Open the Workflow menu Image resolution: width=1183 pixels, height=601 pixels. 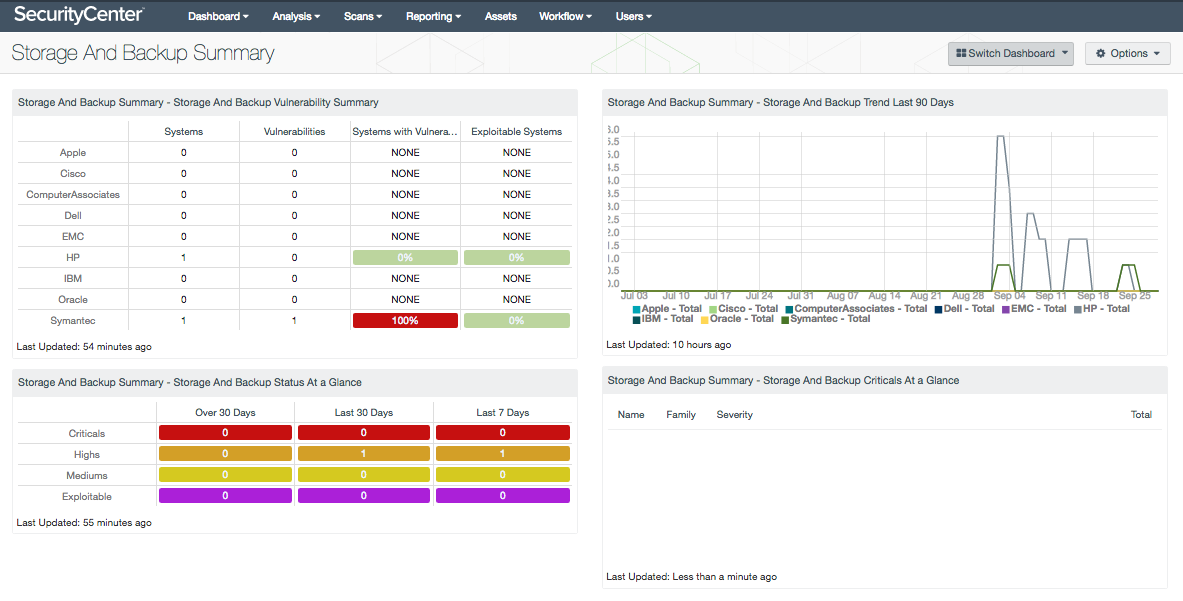click(x=565, y=16)
